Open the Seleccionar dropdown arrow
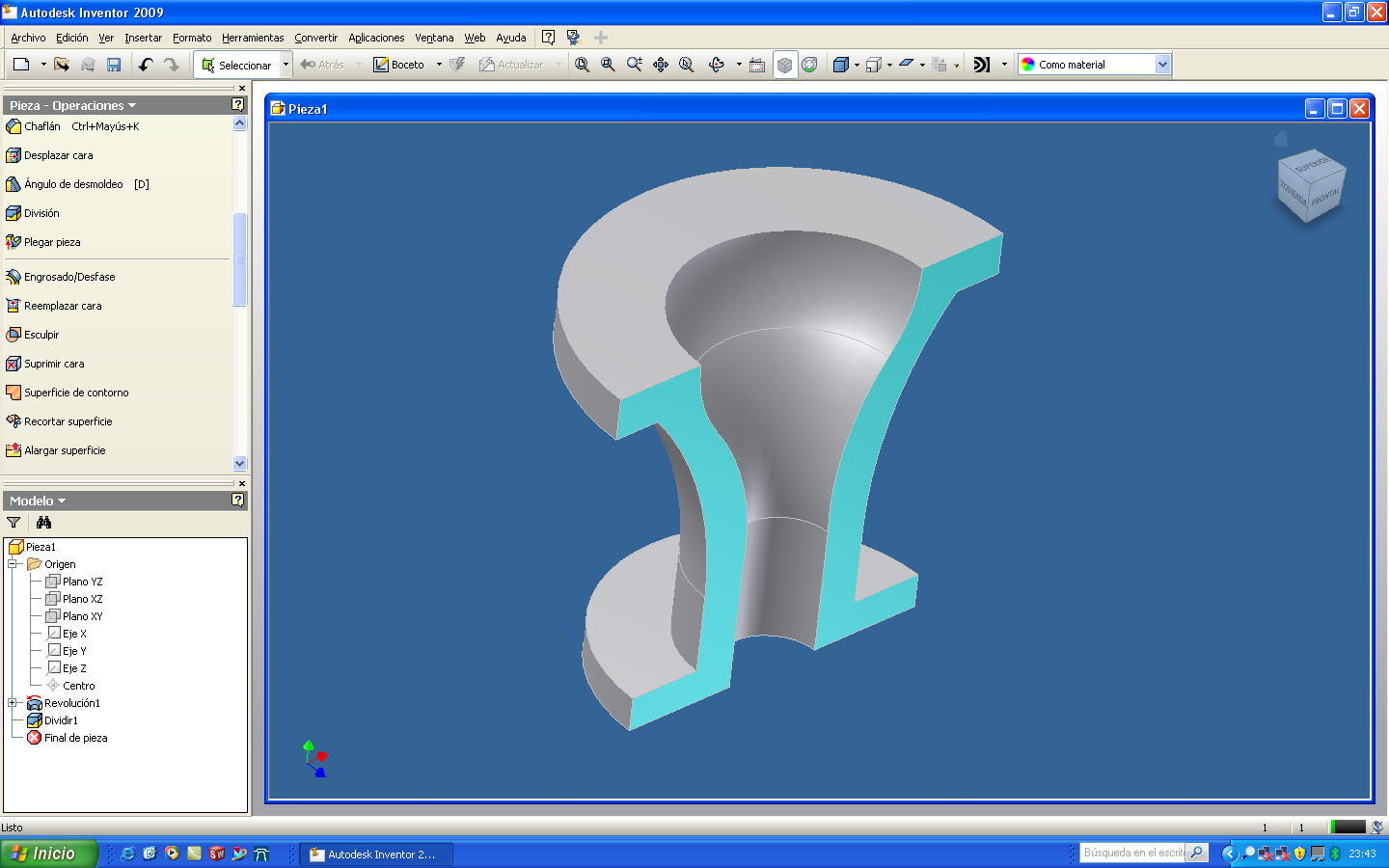Viewport: 1389px width, 868px height. 286,65
